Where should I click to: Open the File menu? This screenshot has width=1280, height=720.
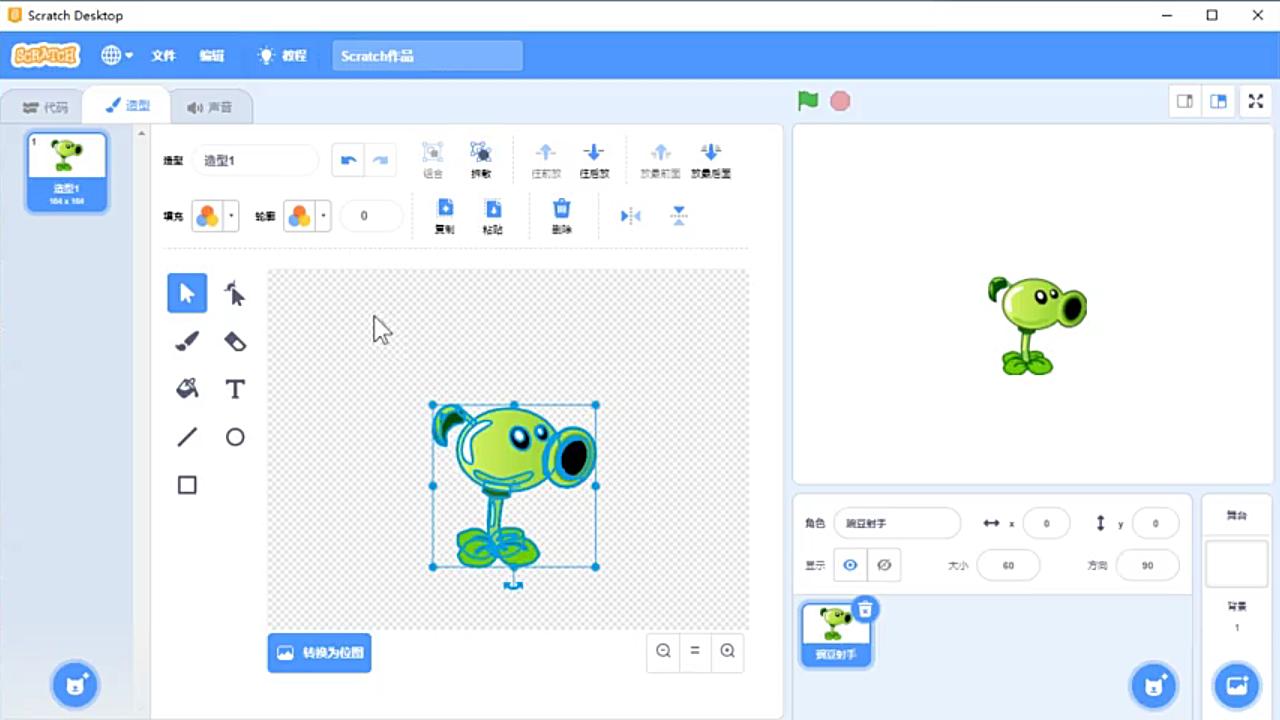(164, 56)
